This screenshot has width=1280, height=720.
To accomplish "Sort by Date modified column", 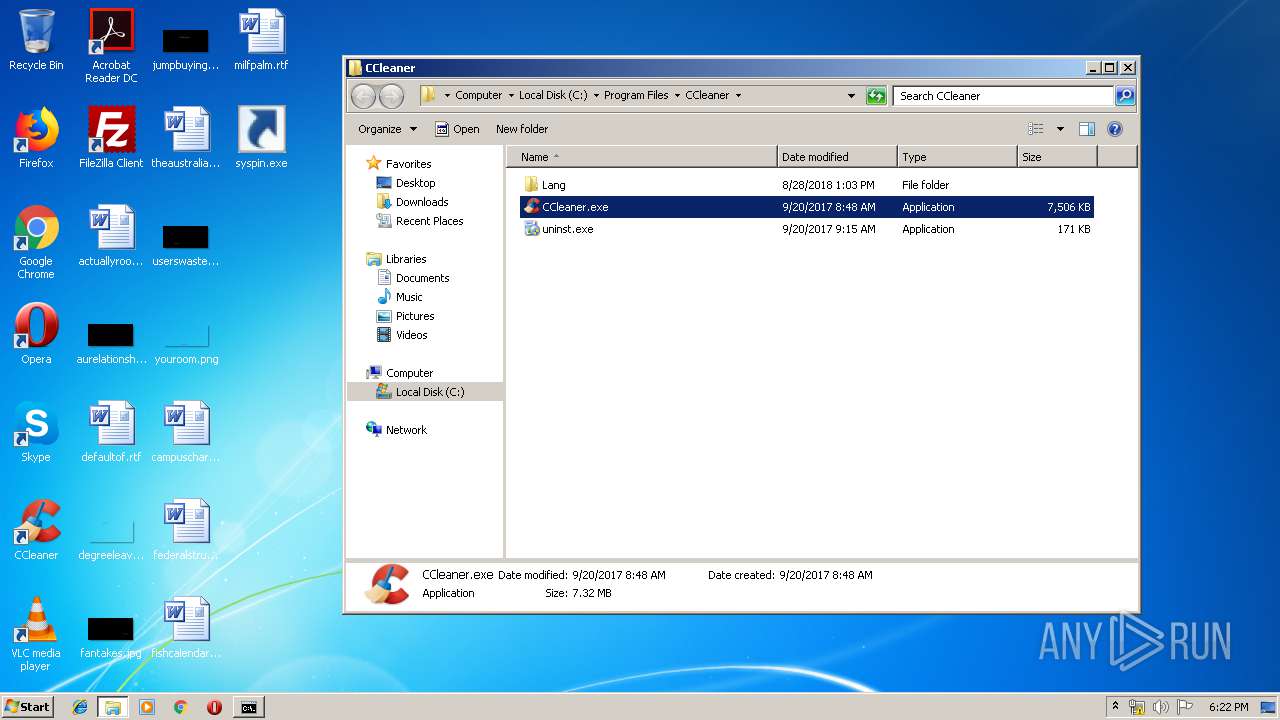I will [x=837, y=157].
